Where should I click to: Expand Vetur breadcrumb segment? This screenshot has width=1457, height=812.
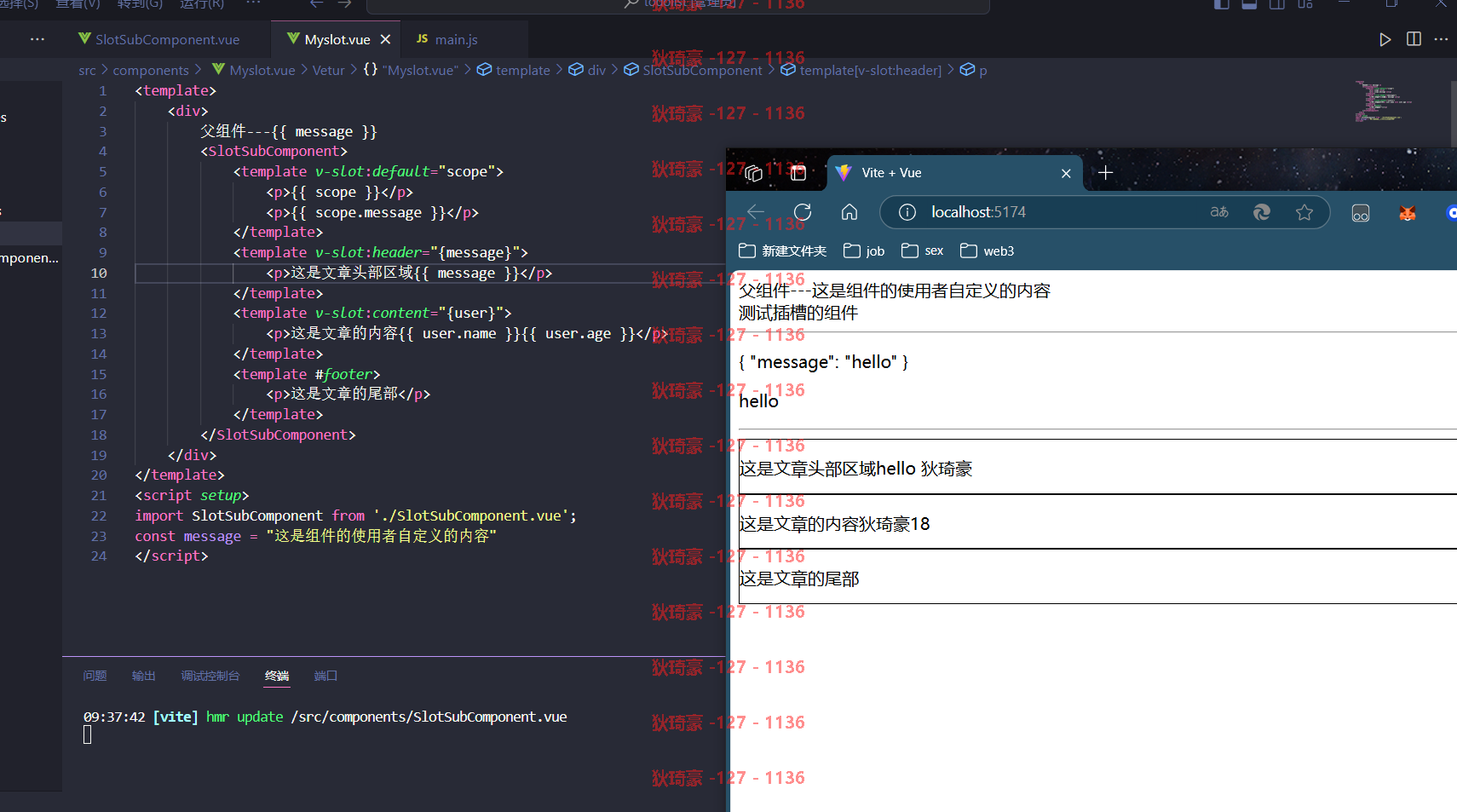pos(329,70)
